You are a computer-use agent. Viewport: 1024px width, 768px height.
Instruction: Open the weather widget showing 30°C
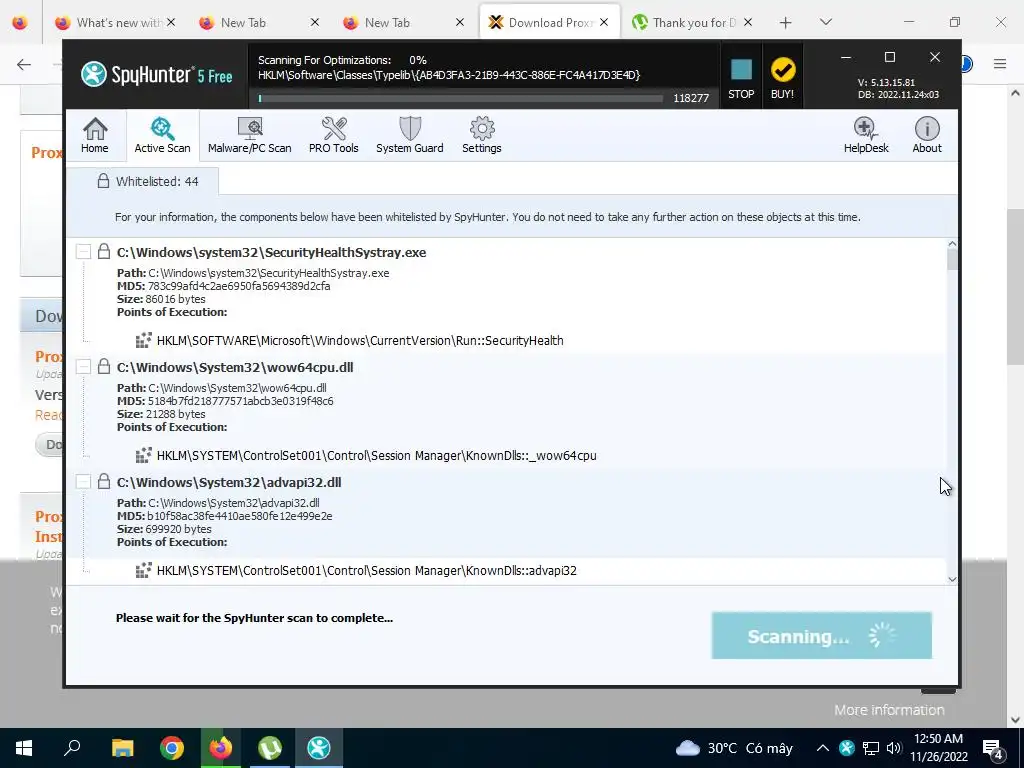(x=734, y=748)
